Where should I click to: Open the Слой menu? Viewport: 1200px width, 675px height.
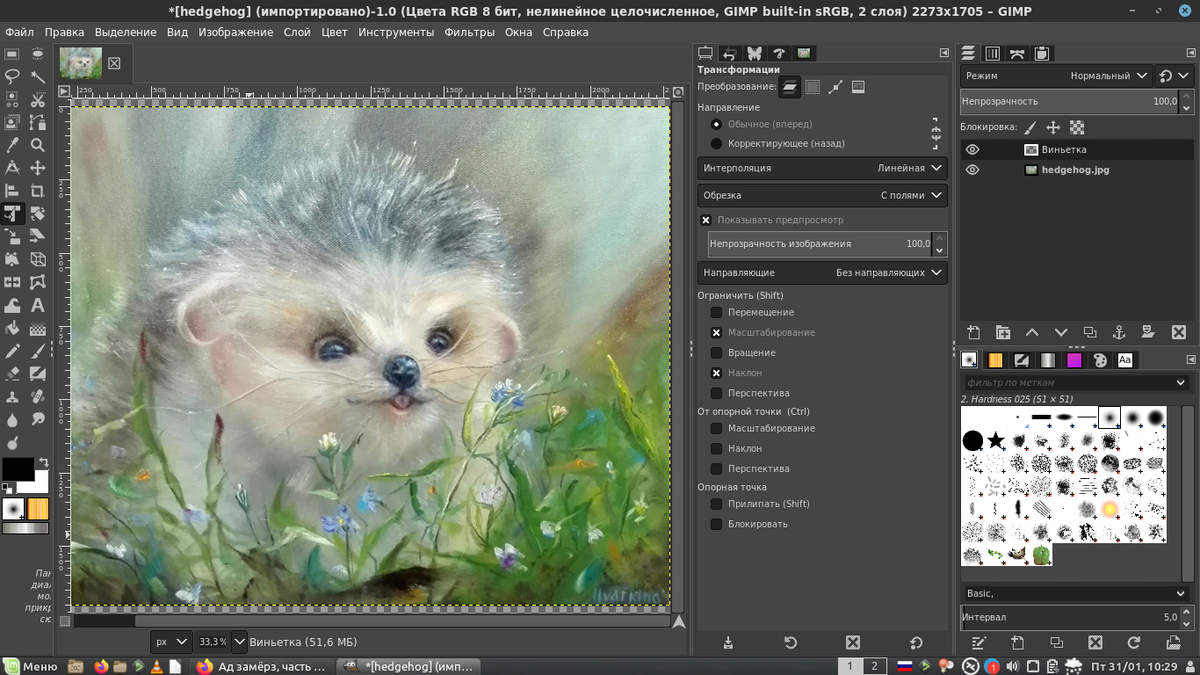[297, 32]
